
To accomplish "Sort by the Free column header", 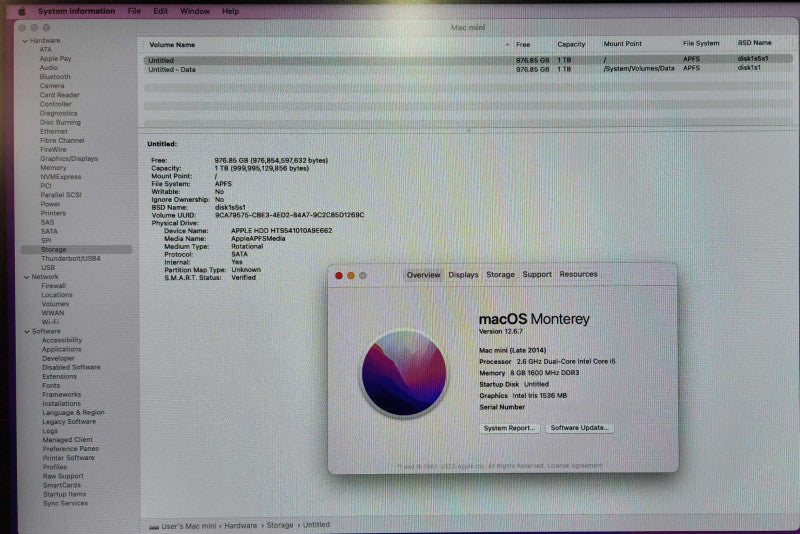I will (523, 44).
